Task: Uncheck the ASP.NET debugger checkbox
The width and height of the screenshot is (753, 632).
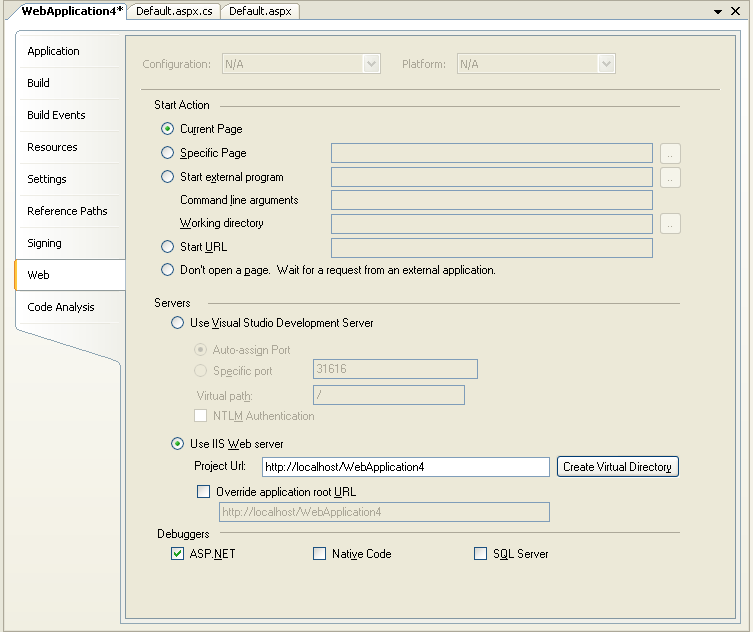Action: (177, 554)
